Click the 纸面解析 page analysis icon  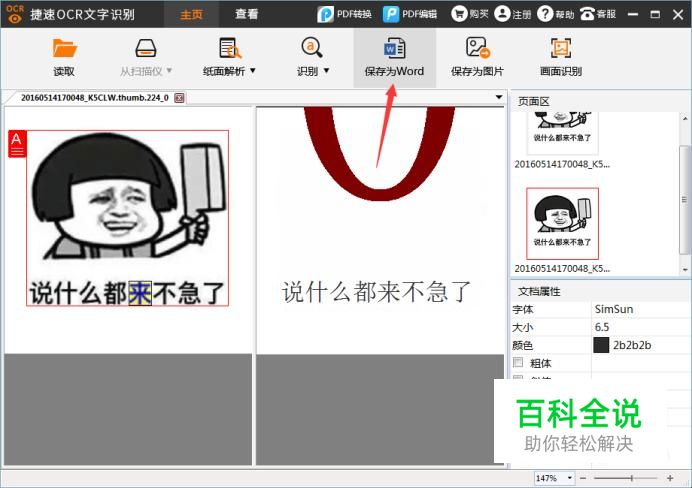point(229,49)
